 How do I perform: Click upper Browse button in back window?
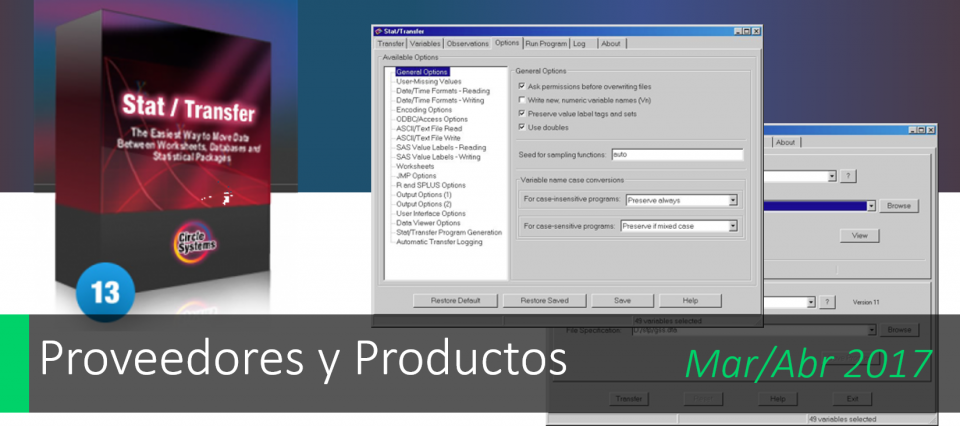pyautogui.click(x=899, y=206)
